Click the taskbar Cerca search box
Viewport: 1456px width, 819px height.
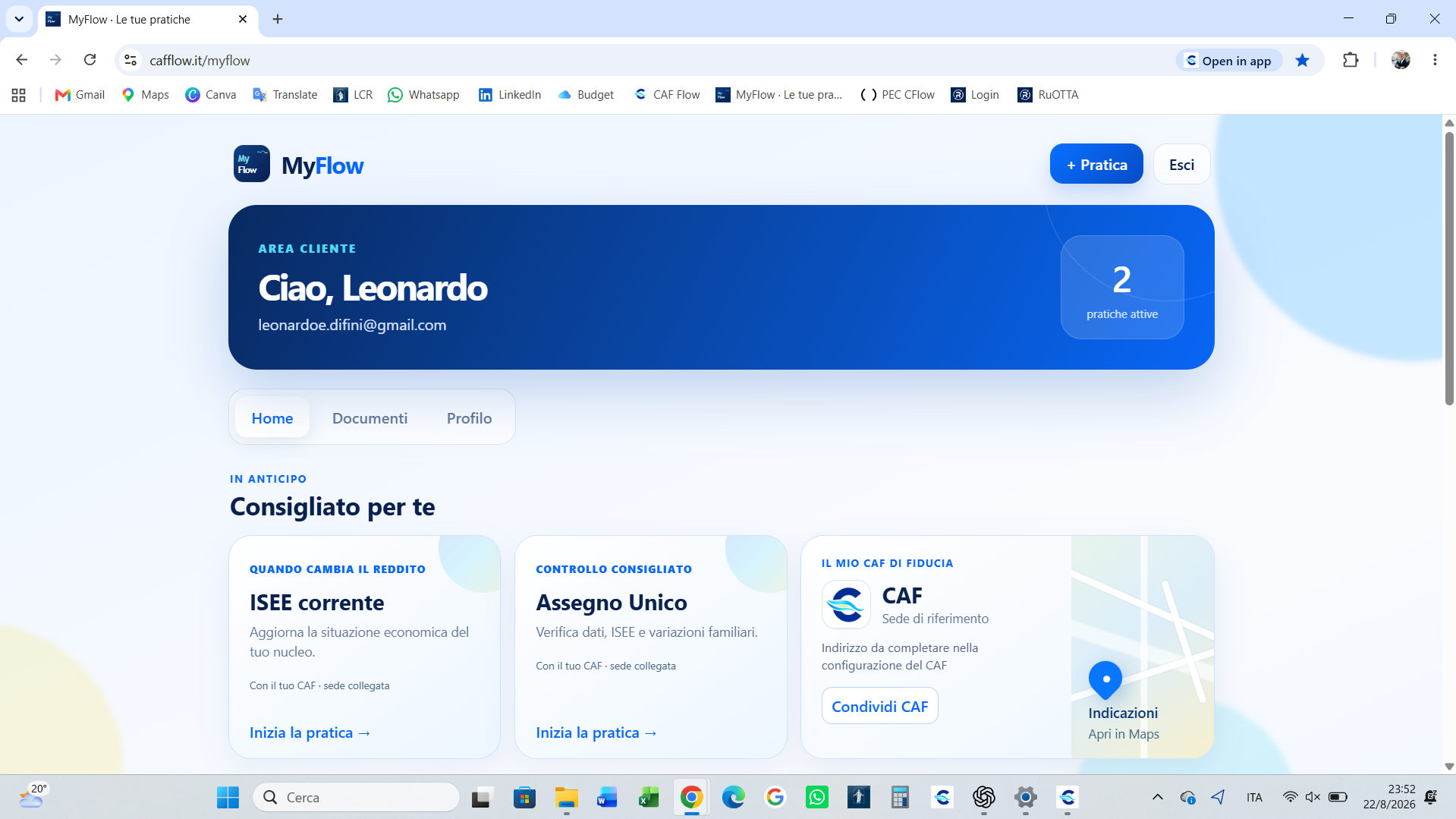pos(356,797)
